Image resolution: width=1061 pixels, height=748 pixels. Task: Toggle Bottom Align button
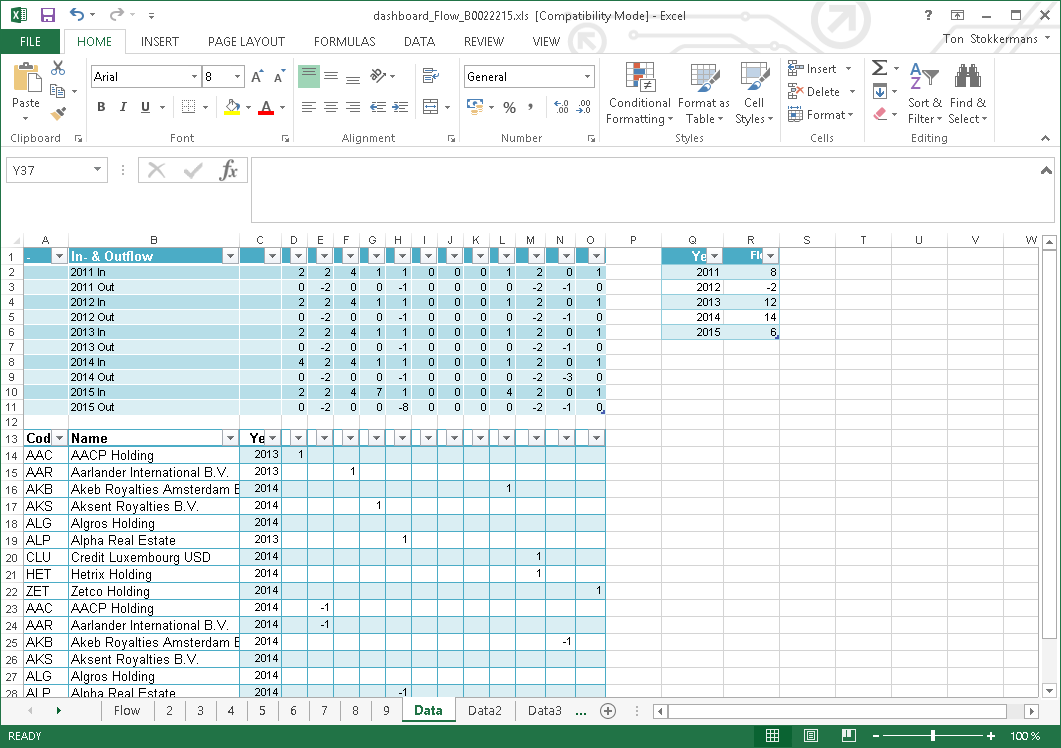(x=353, y=76)
